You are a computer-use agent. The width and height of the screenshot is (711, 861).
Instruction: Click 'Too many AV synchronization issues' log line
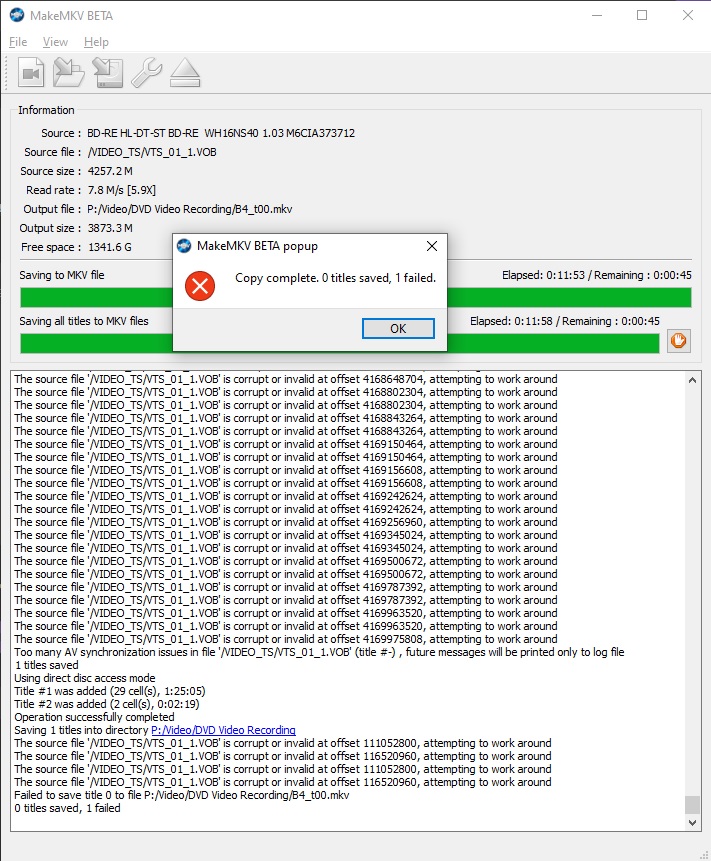[320, 652]
